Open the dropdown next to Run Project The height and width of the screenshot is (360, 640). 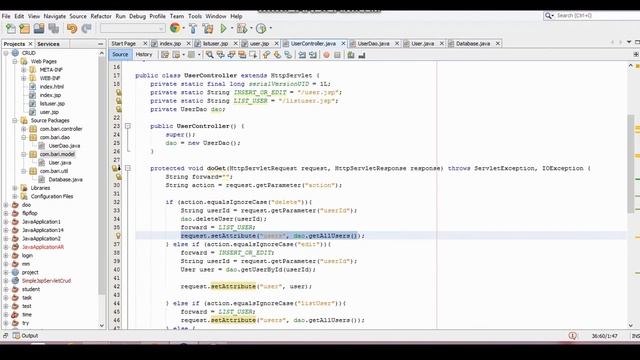pos(232,28)
